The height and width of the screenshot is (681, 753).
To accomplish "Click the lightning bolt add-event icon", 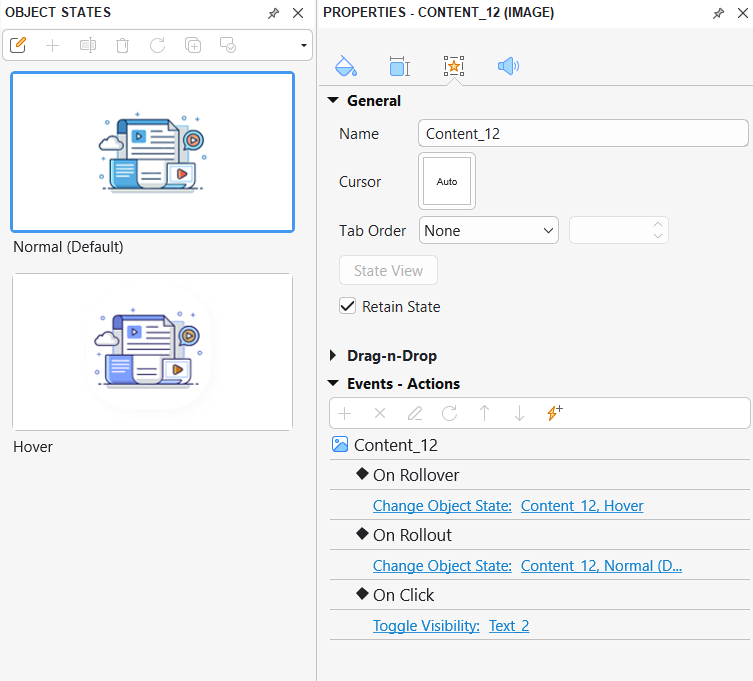I will (x=554, y=413).
